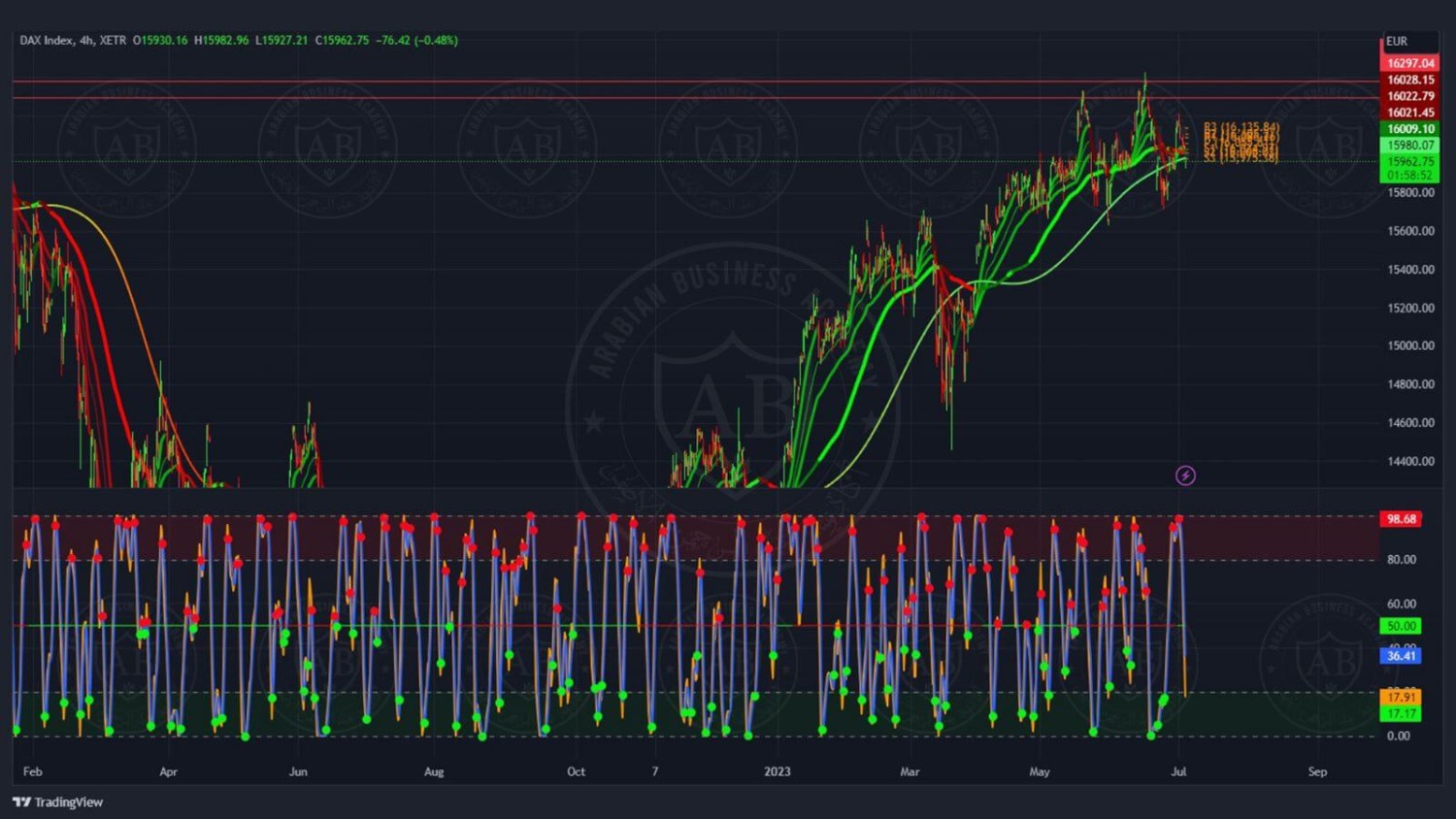Click the 14600.00 price axis label
This screenshot has width=1456, height=819.
(x=1411, y=422)
